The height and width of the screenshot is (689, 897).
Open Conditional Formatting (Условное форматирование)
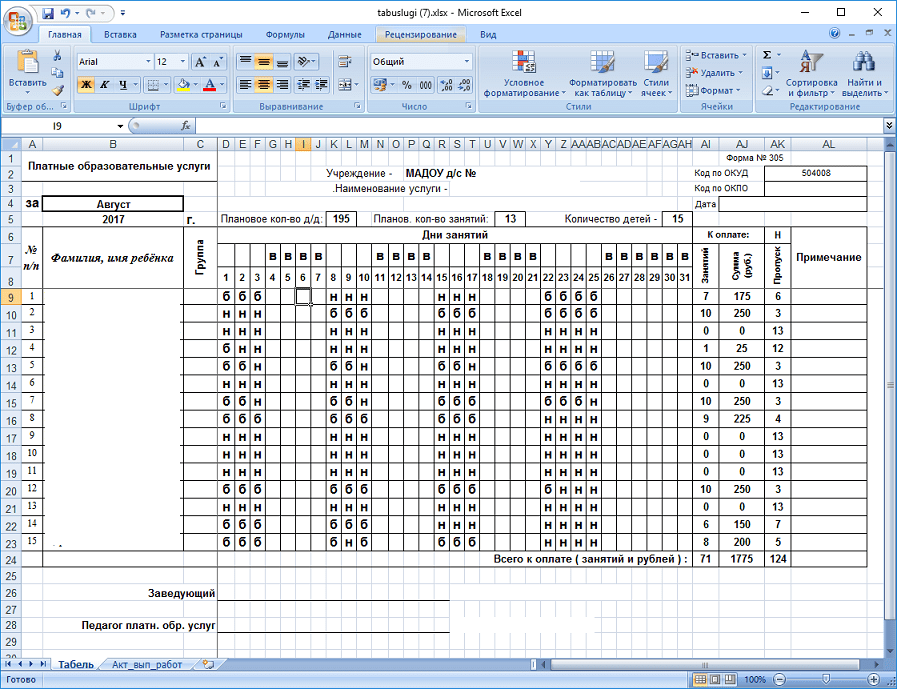click(x=523, y=74)
